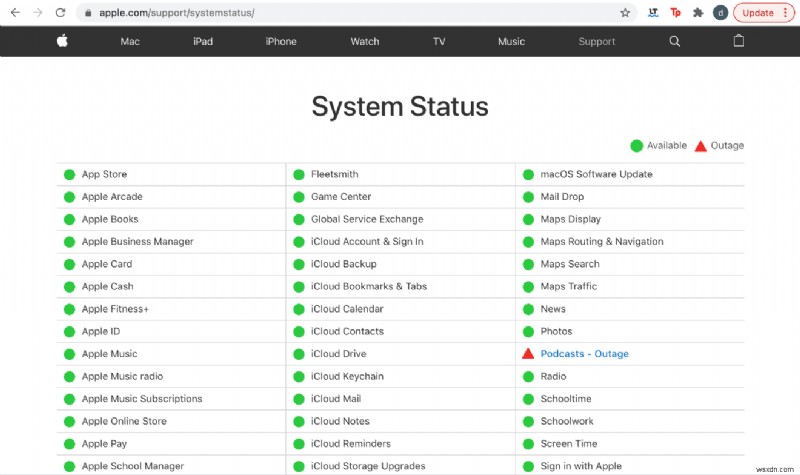Open the TV menu item
The height and width of the screenshot is (475, 800).
[x=439, y=41]
